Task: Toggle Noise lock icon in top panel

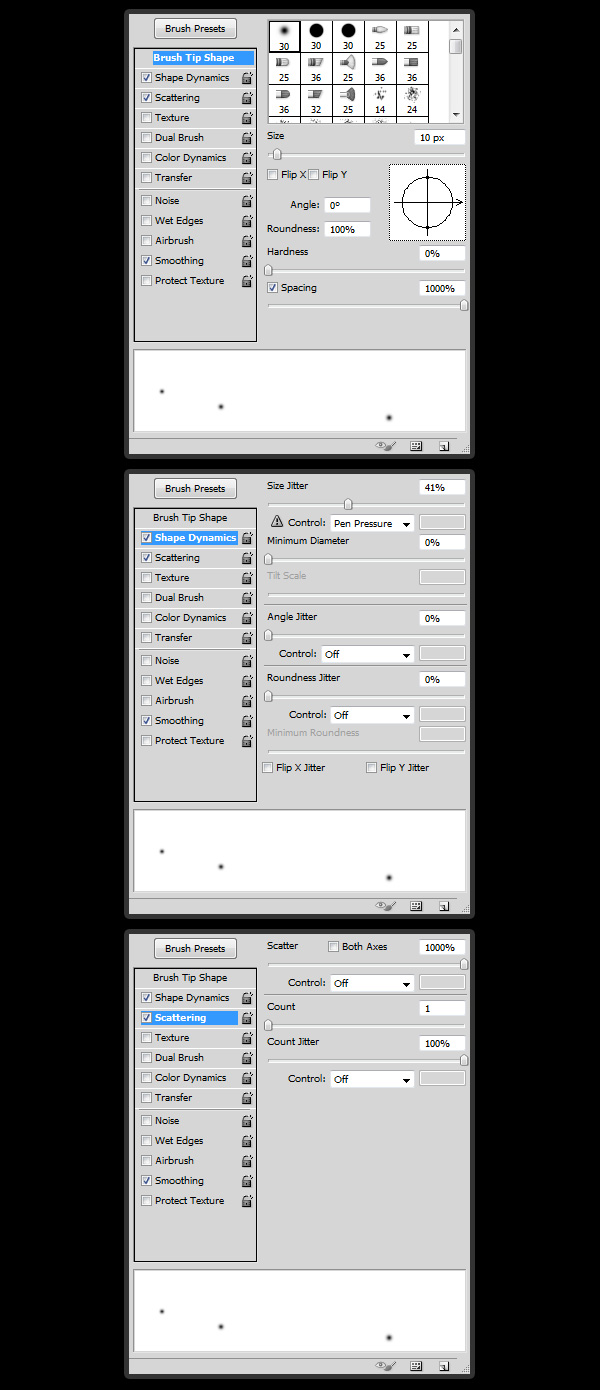Action: point(247,201)
